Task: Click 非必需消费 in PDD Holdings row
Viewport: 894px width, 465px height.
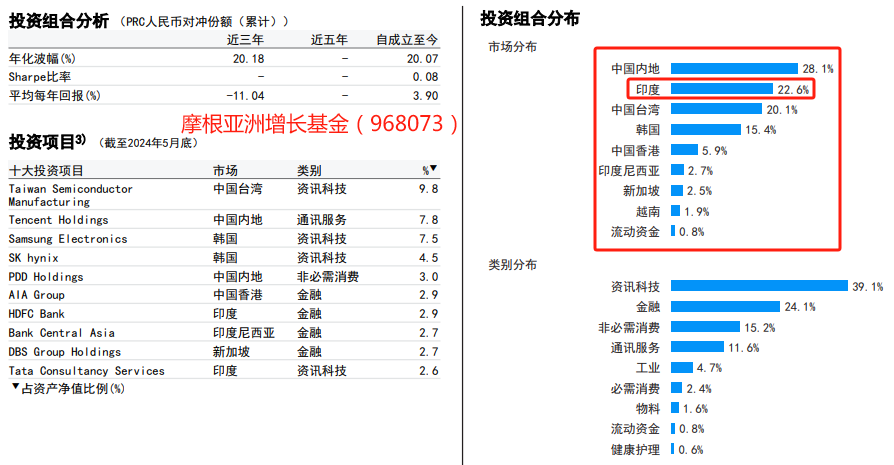Action: pyautogui.click(x=328, y=277)
